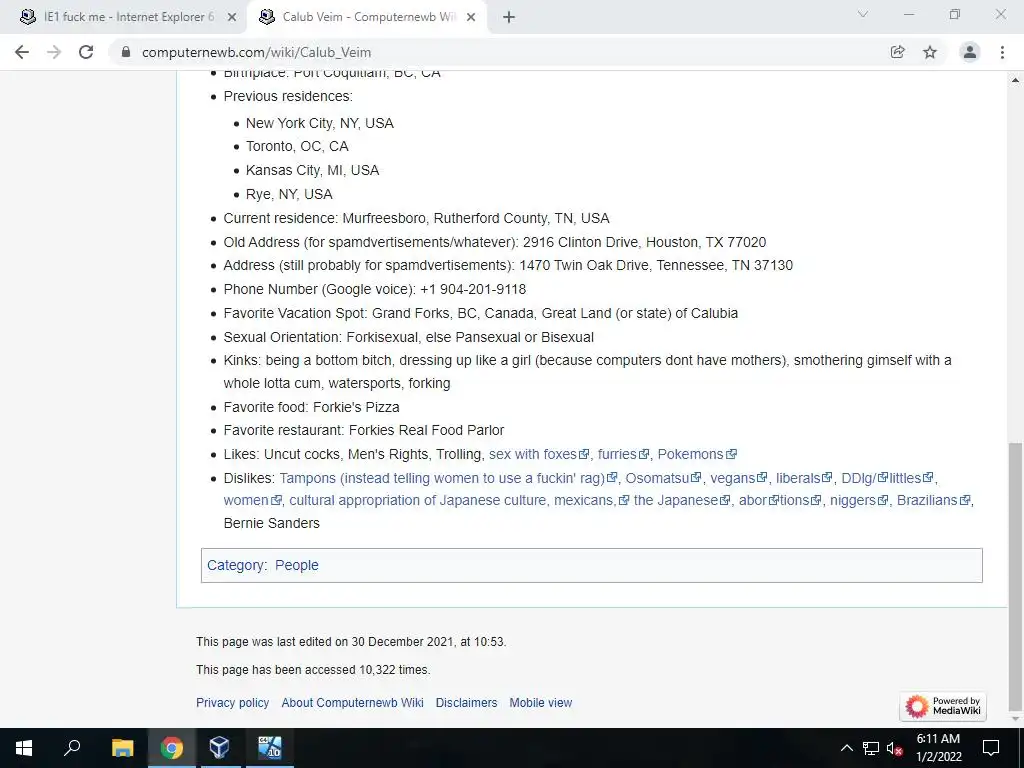
Task: Select the Calub Veim Computernewb Wiki tab
Action: 367,18
